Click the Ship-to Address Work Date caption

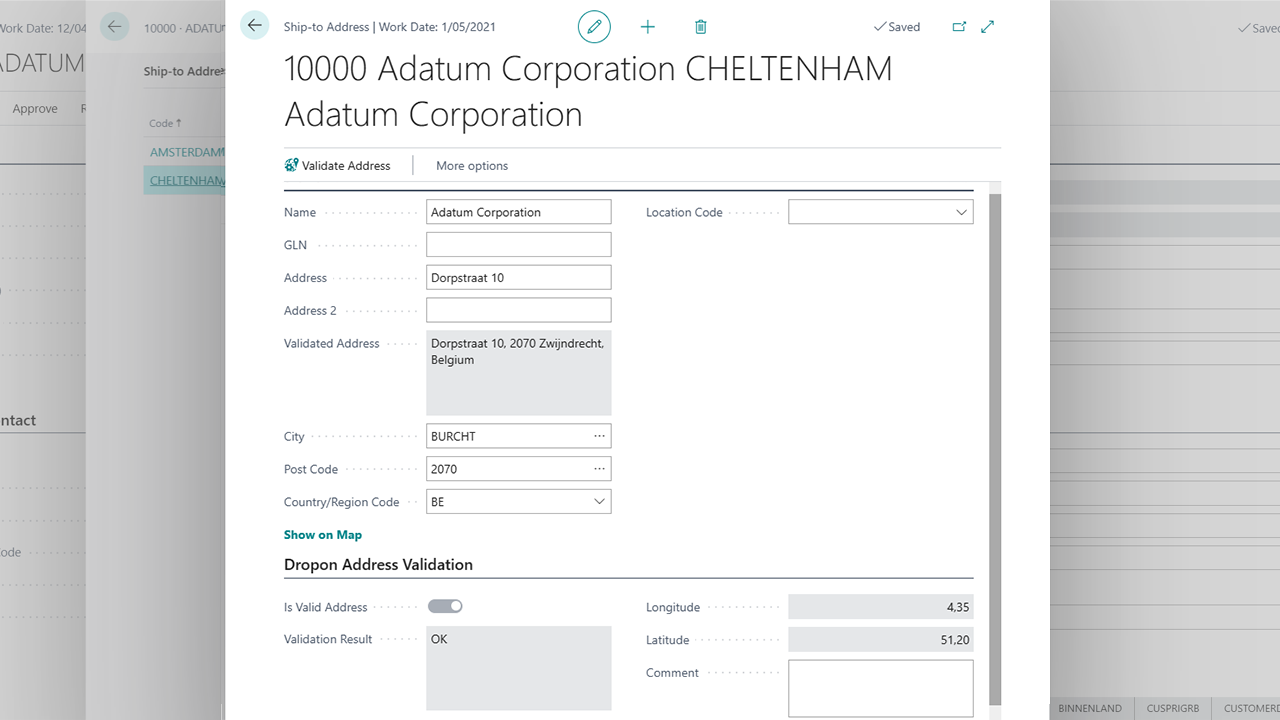(389, 27)
